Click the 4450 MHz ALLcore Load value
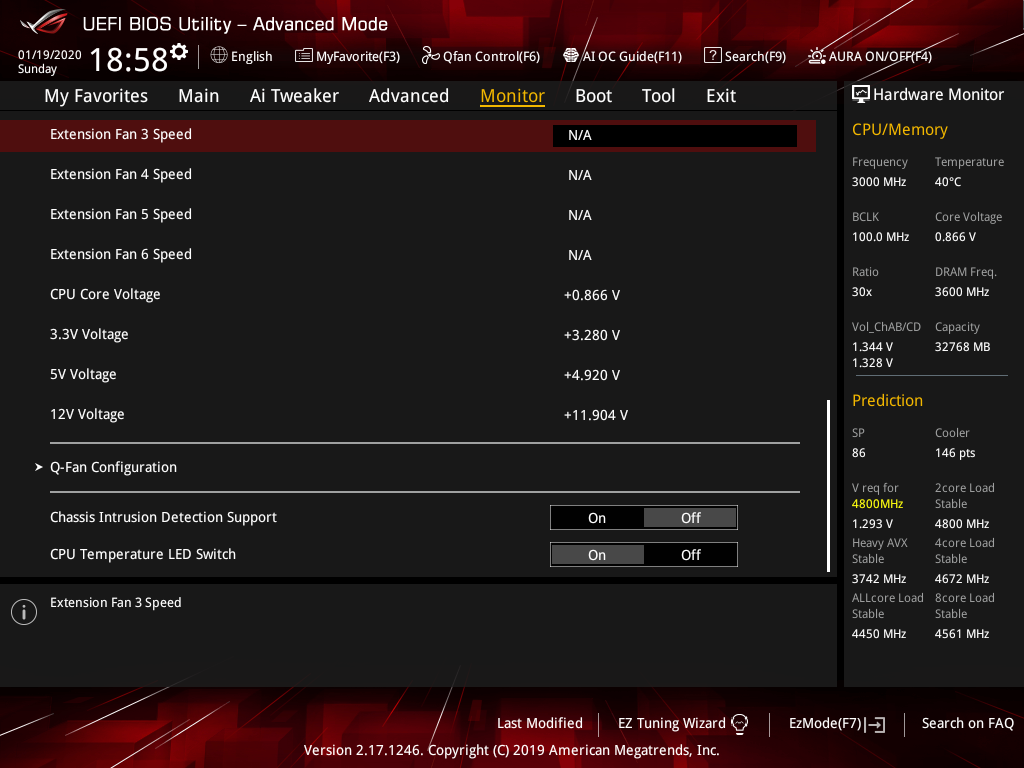This screenshot has width=1024, height=768. click(878, 634)
